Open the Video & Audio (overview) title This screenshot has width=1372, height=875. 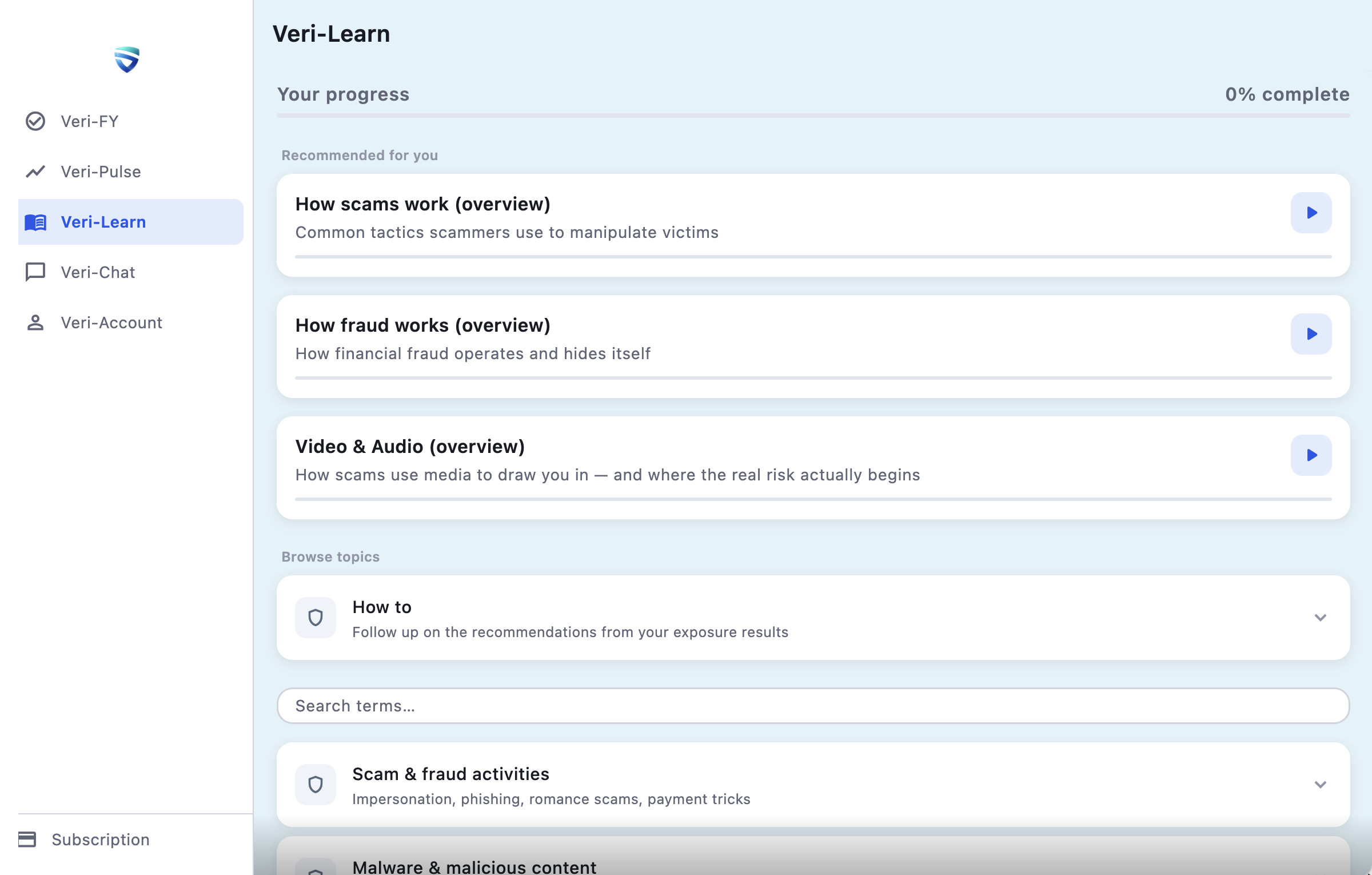[x=410, y=447]
